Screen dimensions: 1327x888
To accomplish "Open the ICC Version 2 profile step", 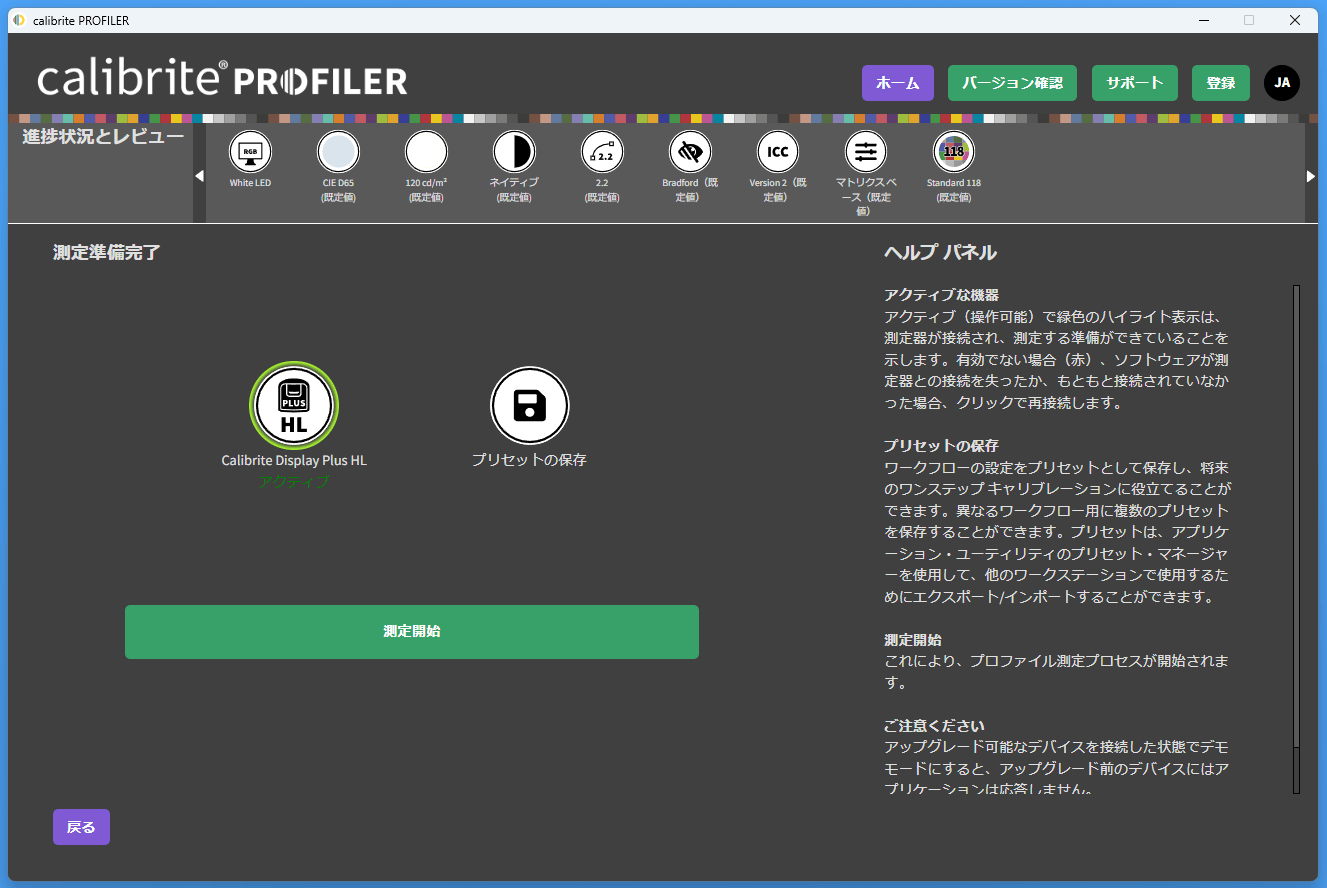I will tap(778, 152).
